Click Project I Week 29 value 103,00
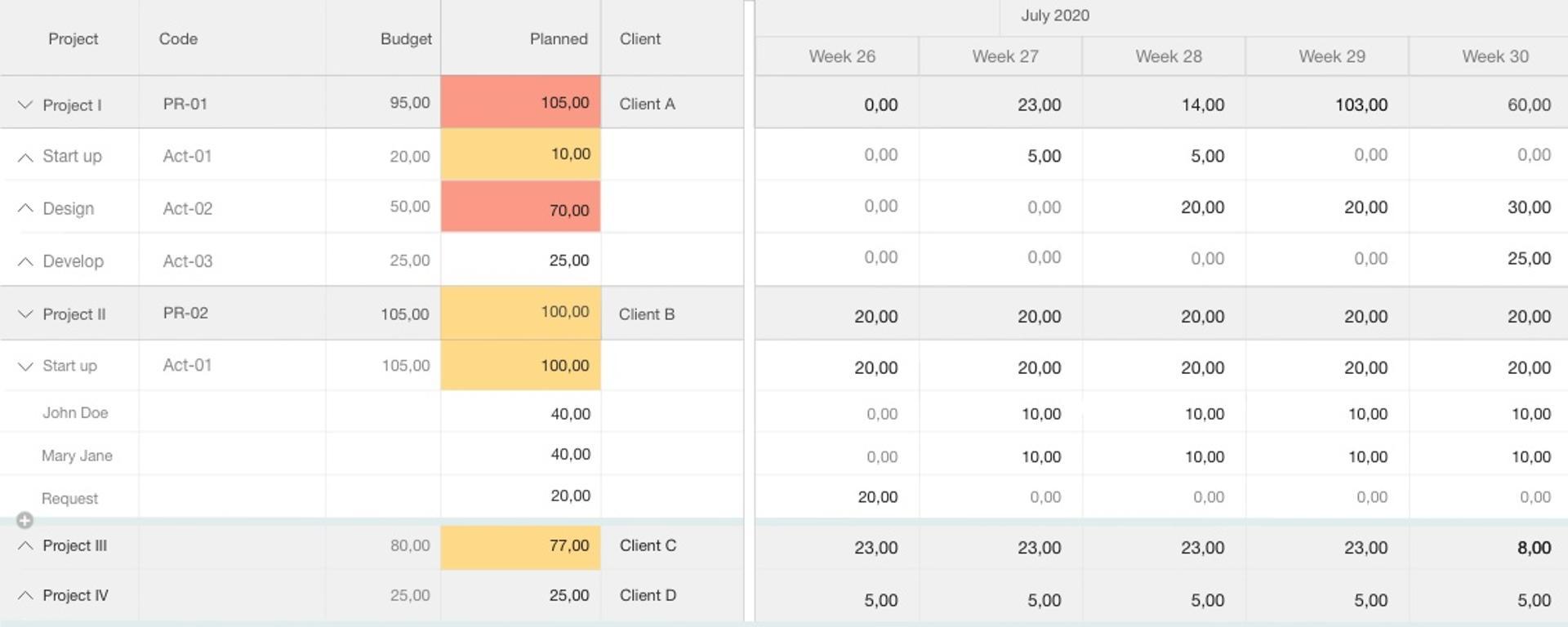1568x627 pixels. (x=1361, y=104)
